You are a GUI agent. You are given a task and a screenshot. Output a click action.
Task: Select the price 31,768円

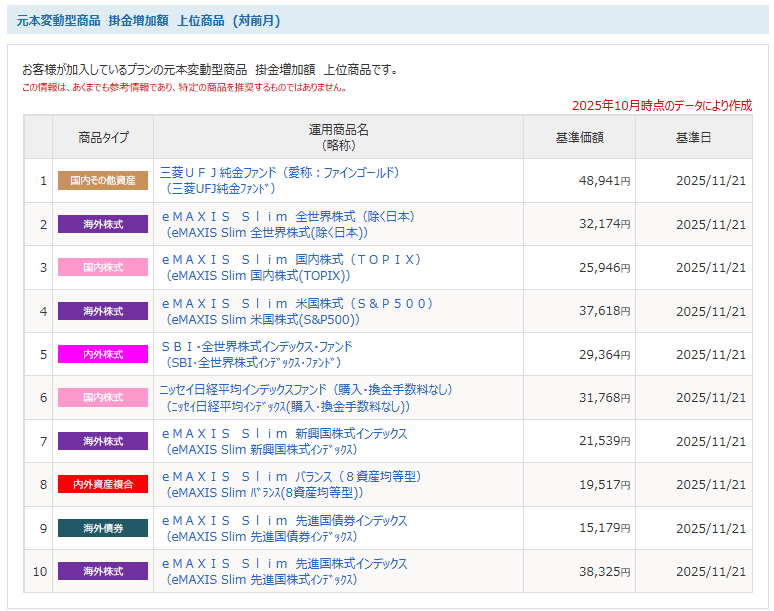coord(604,398)
